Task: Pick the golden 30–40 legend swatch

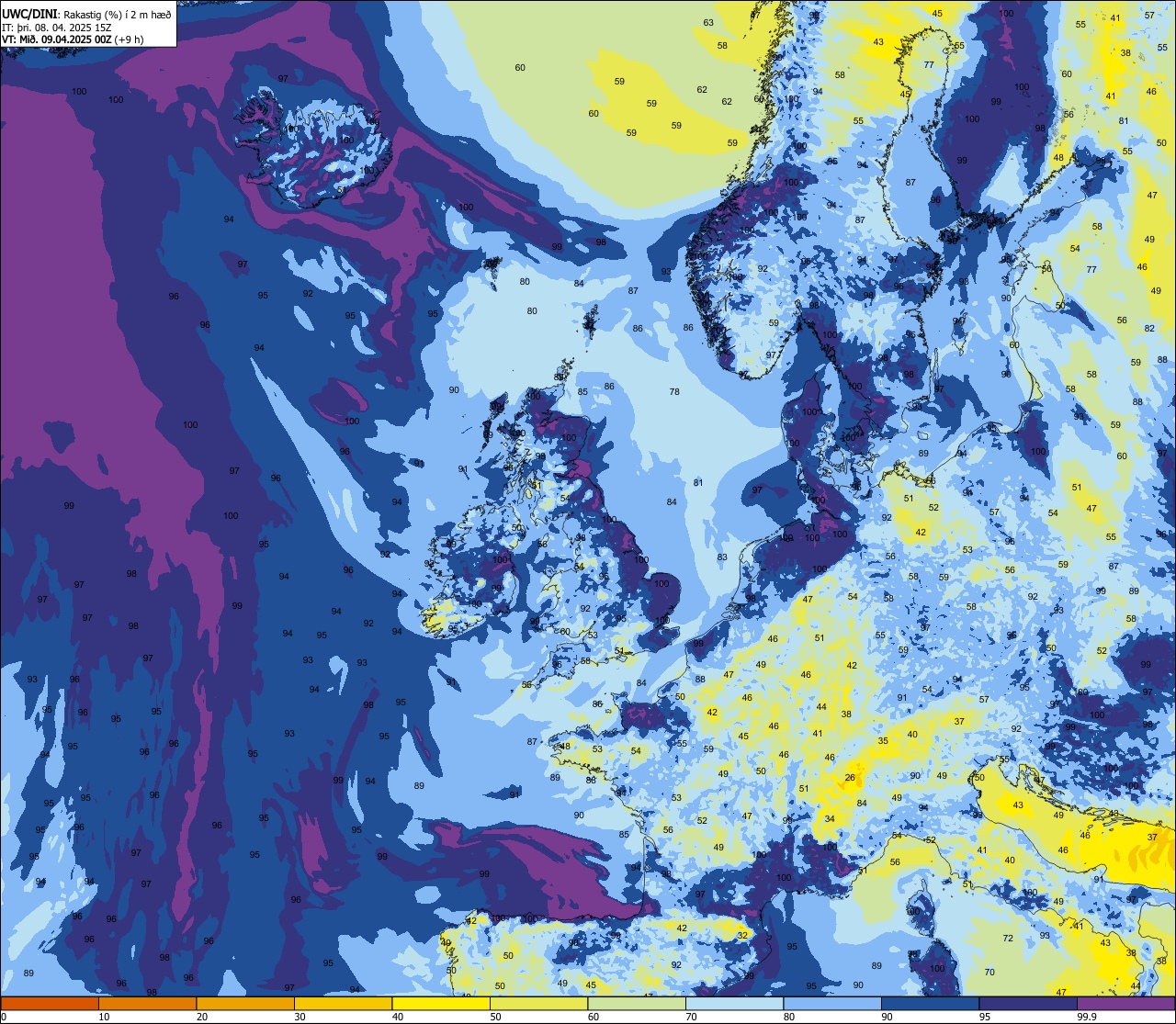Action: click(x=343, y=1003)
